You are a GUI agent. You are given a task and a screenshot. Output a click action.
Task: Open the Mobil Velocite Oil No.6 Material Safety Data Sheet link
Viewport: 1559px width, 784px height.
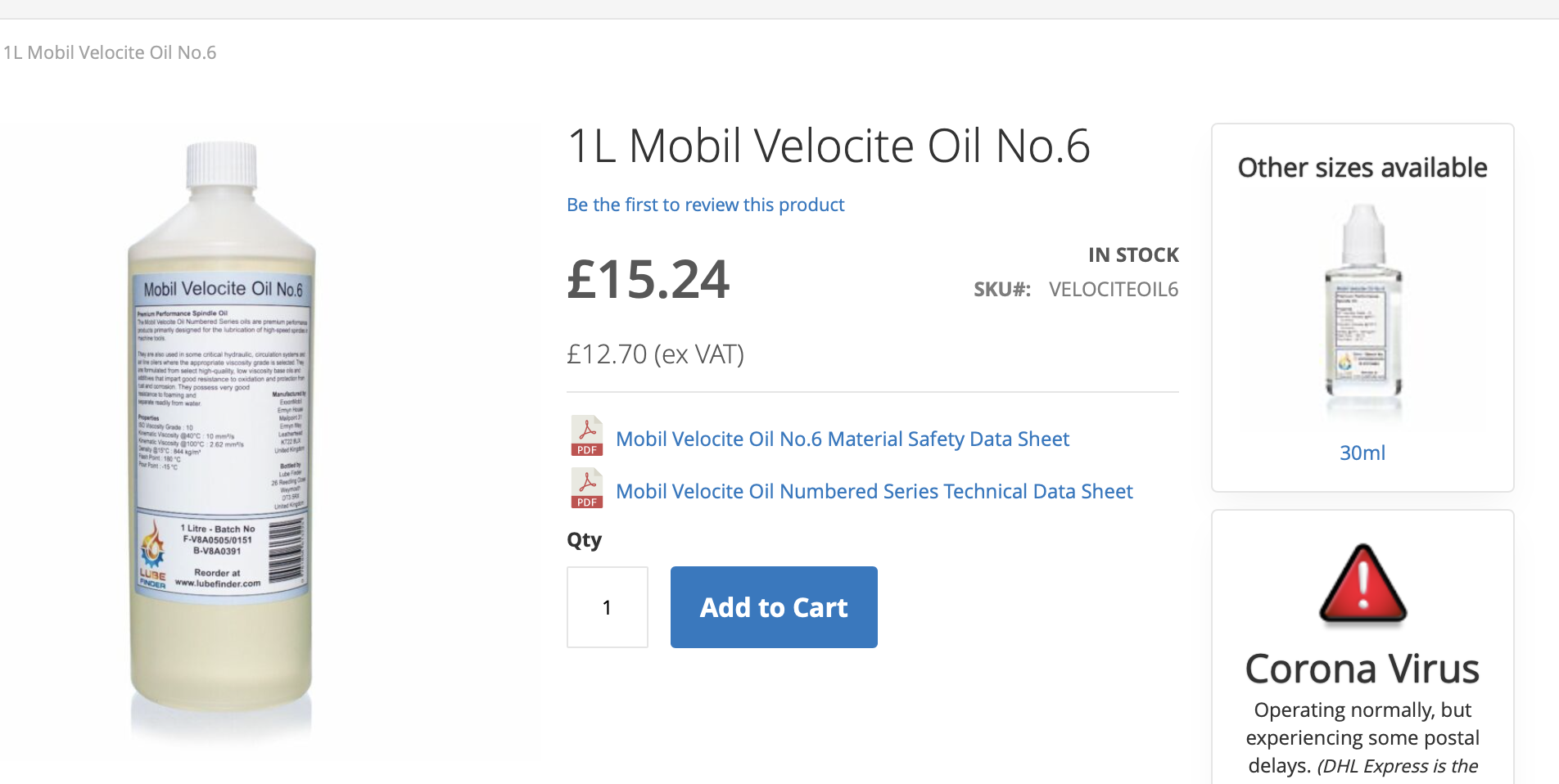coord(843,439)
